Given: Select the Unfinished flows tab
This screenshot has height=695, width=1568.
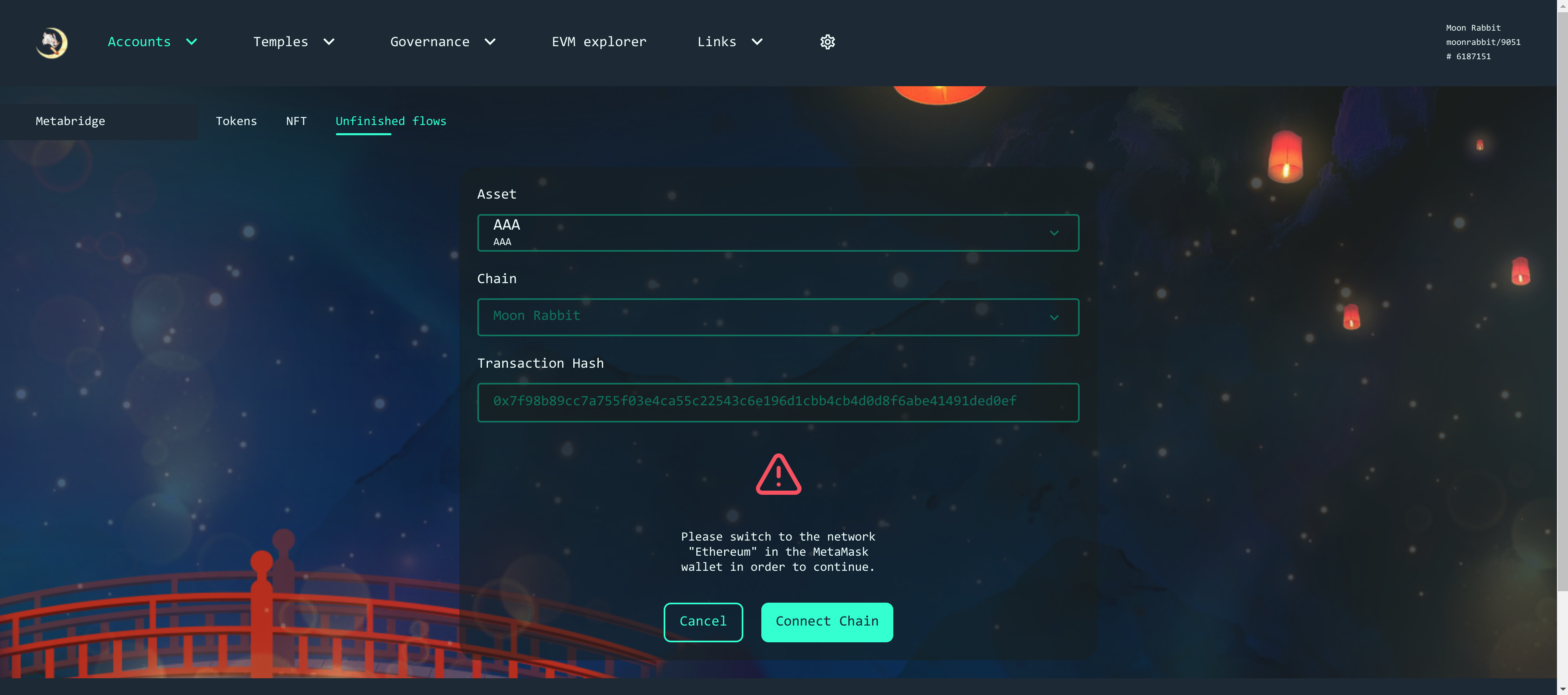Looking at the screenshot, I should [x=391, y=121].
